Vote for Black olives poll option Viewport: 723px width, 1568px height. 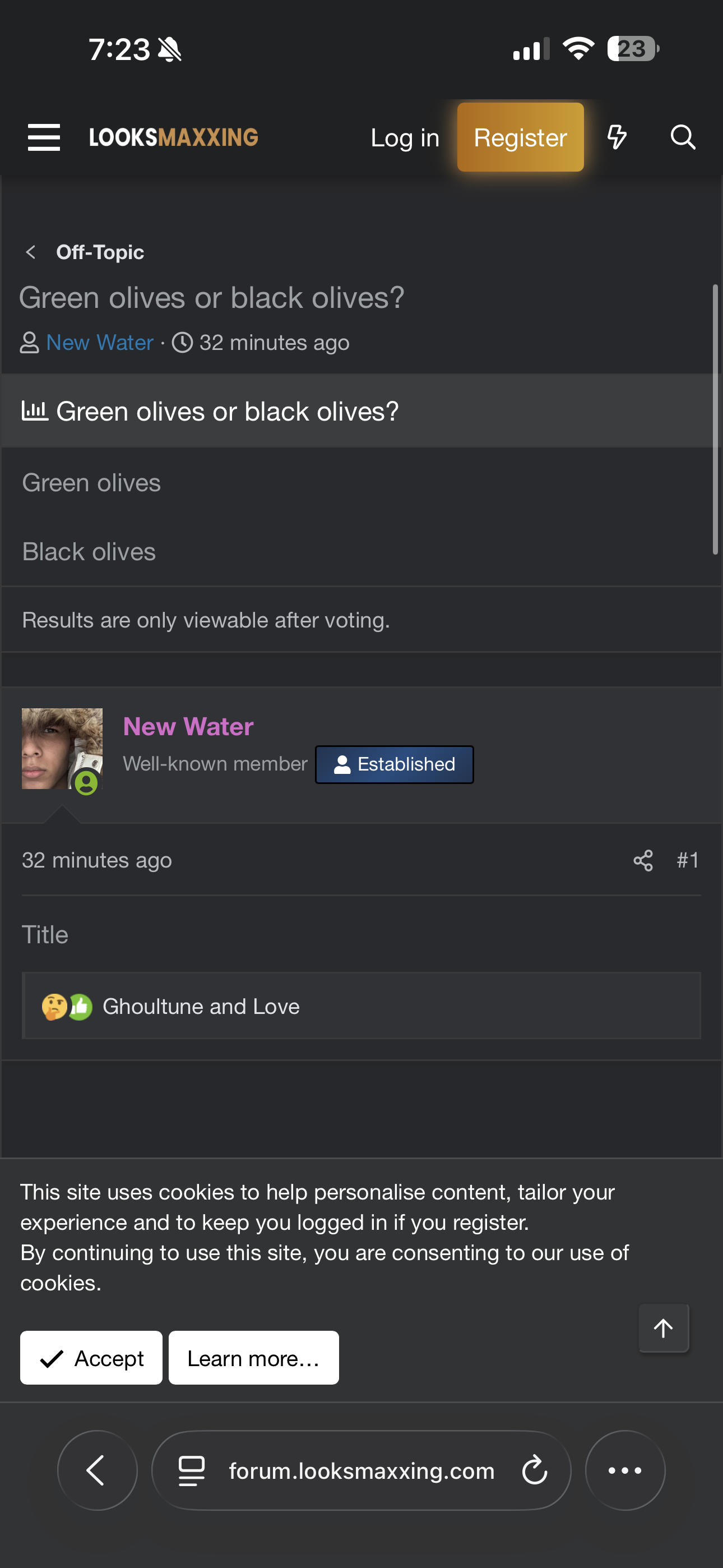click(89, 552)
